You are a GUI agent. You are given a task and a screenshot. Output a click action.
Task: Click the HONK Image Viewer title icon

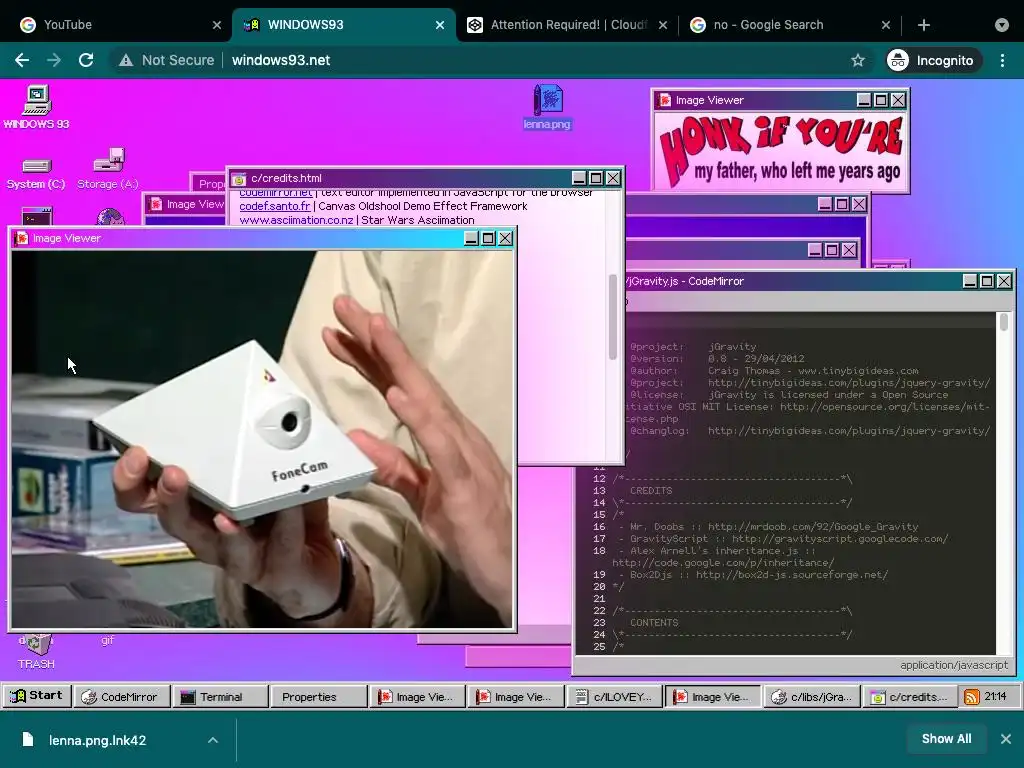click(665, 100)
